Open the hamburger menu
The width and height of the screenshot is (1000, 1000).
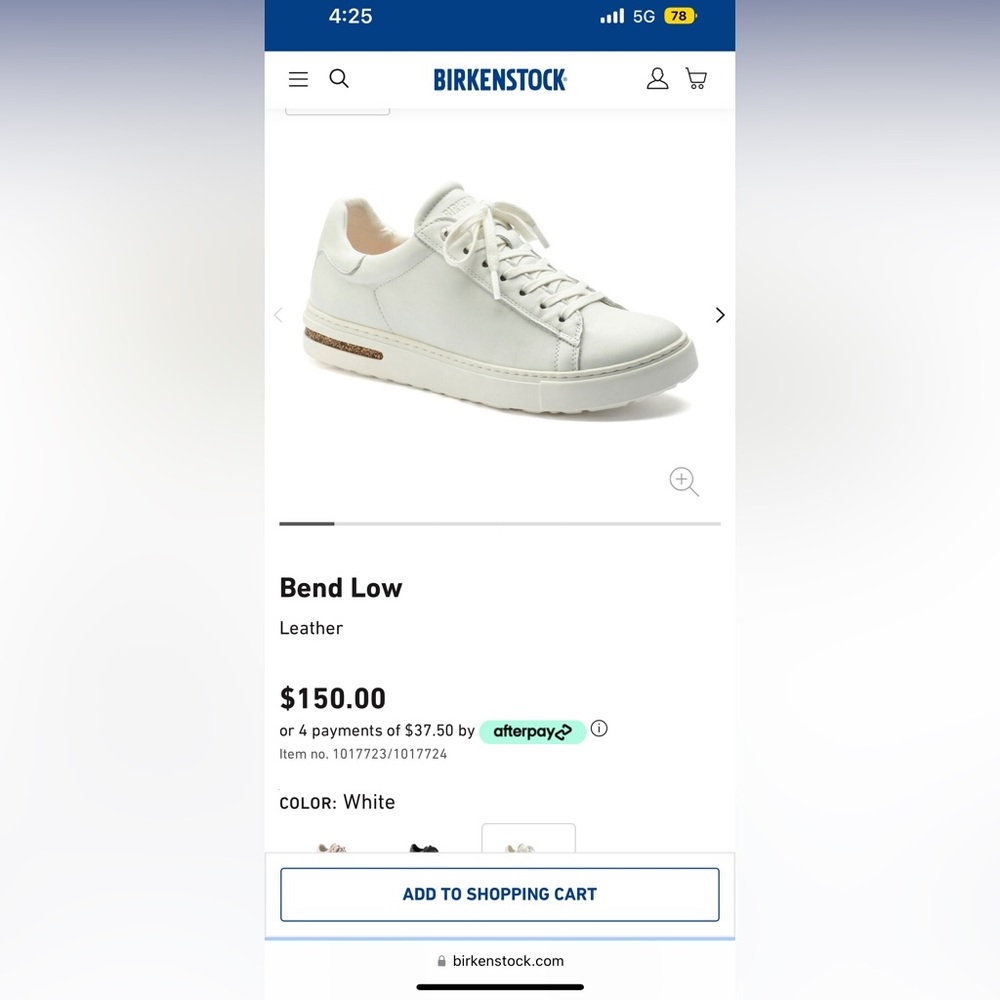[x=298, y=79]
